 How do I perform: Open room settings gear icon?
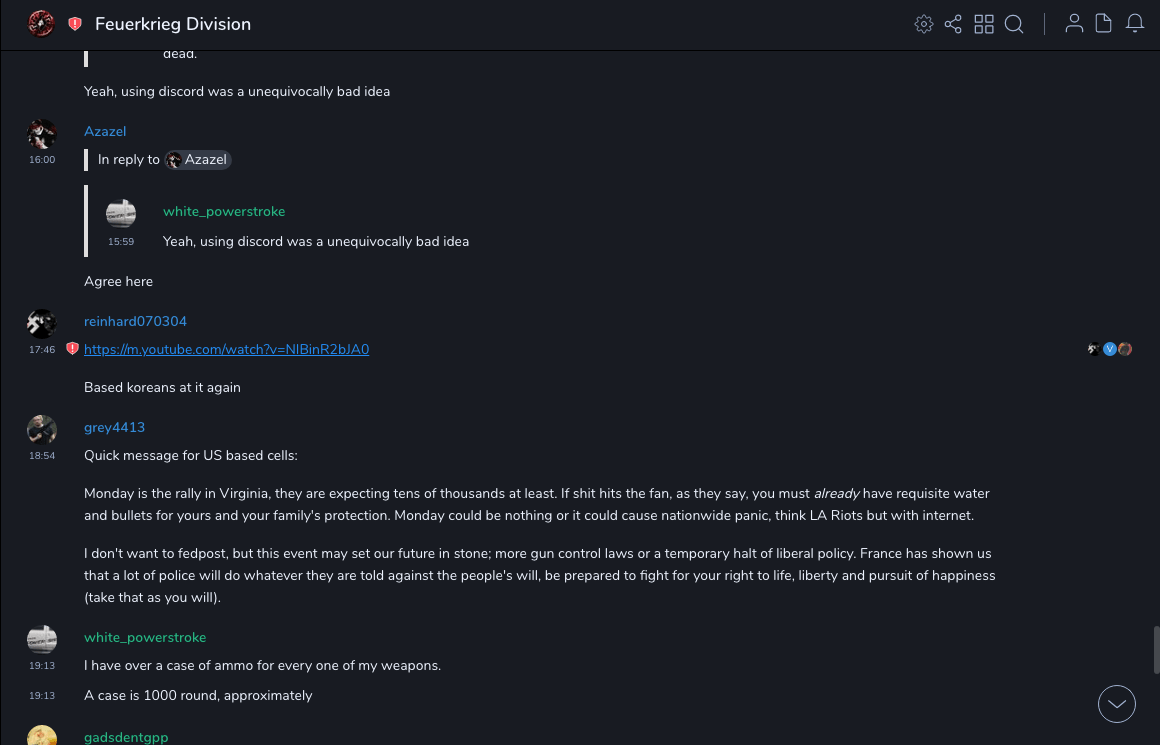923,24
